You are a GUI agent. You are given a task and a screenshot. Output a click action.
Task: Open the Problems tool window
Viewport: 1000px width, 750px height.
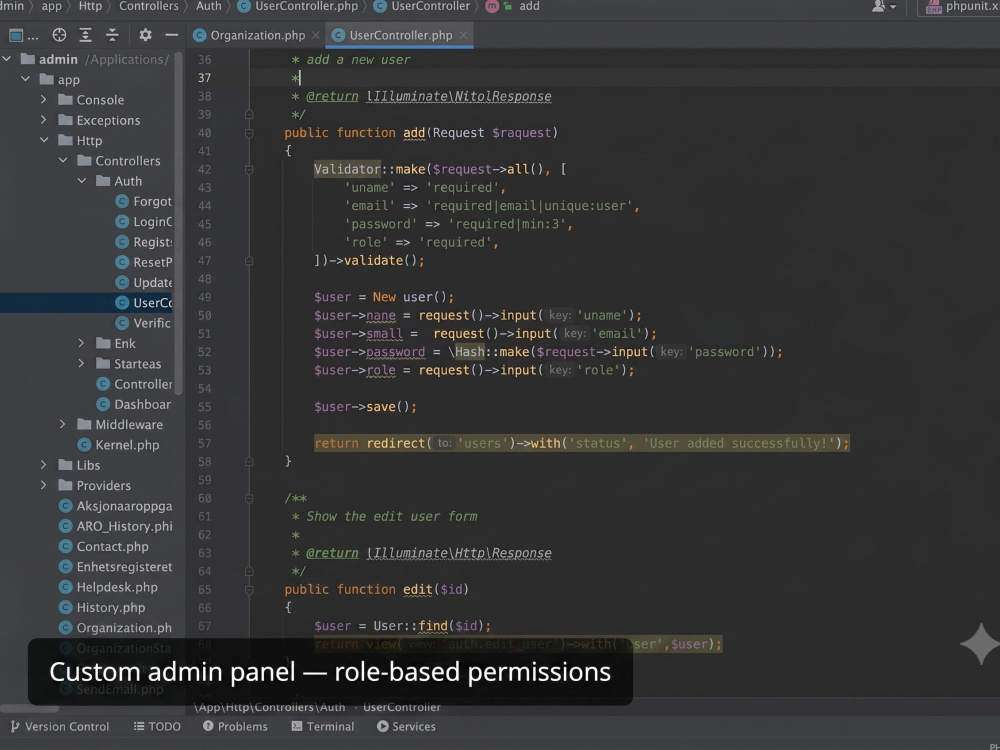[x=235, y=726]
